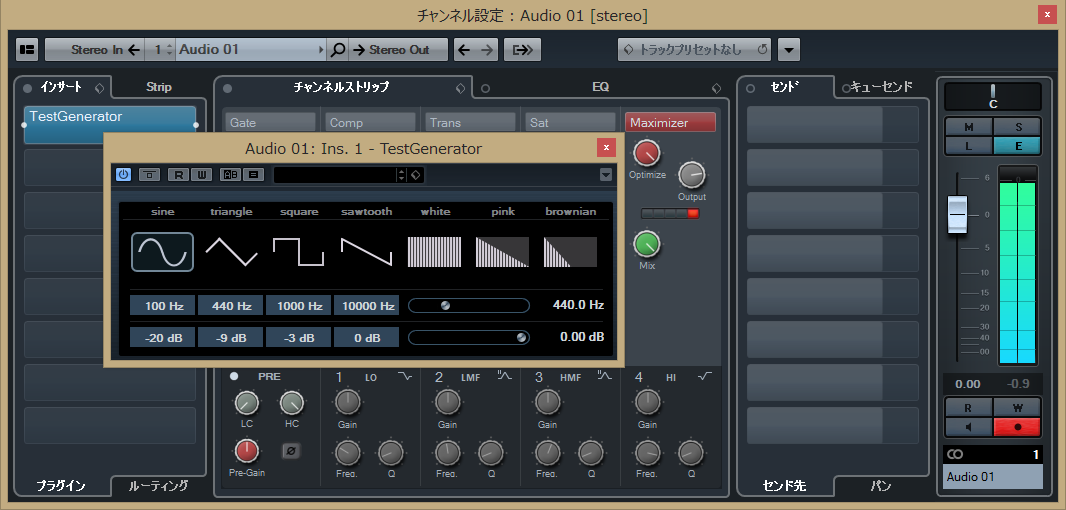Switch to the EQ tab
The image size is (1066, 510).
(x=600, y=87)
